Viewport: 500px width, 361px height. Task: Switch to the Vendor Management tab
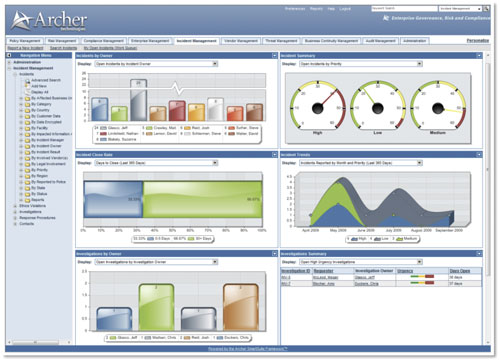[241, 41]
